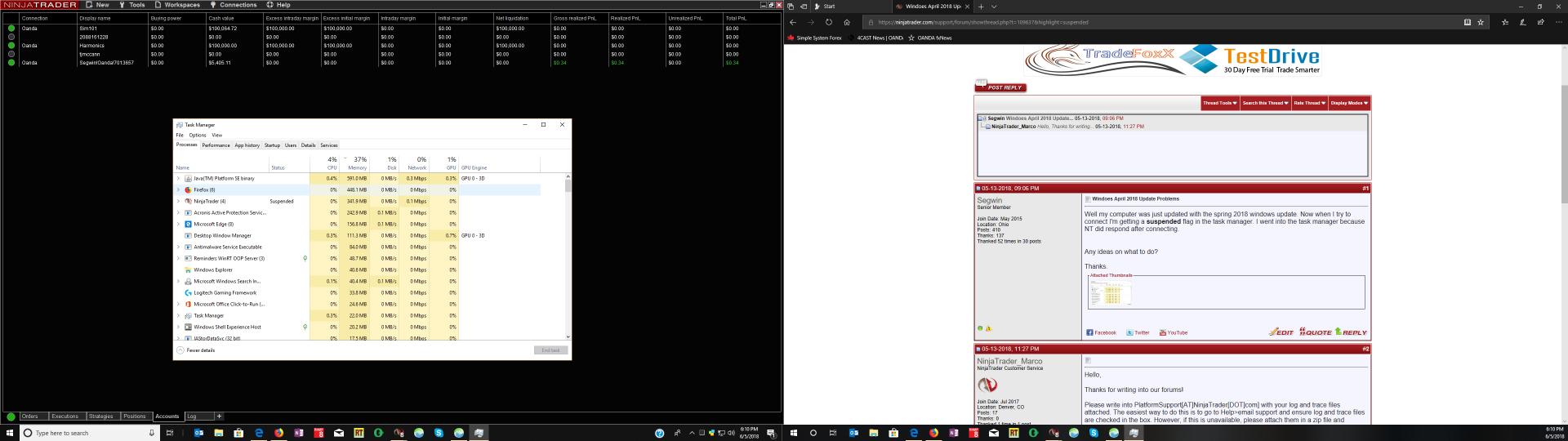The height and width of the screenshot is (441, 1568).
Task: Click Post Reply button on forum
Action: pos(1000,87)
